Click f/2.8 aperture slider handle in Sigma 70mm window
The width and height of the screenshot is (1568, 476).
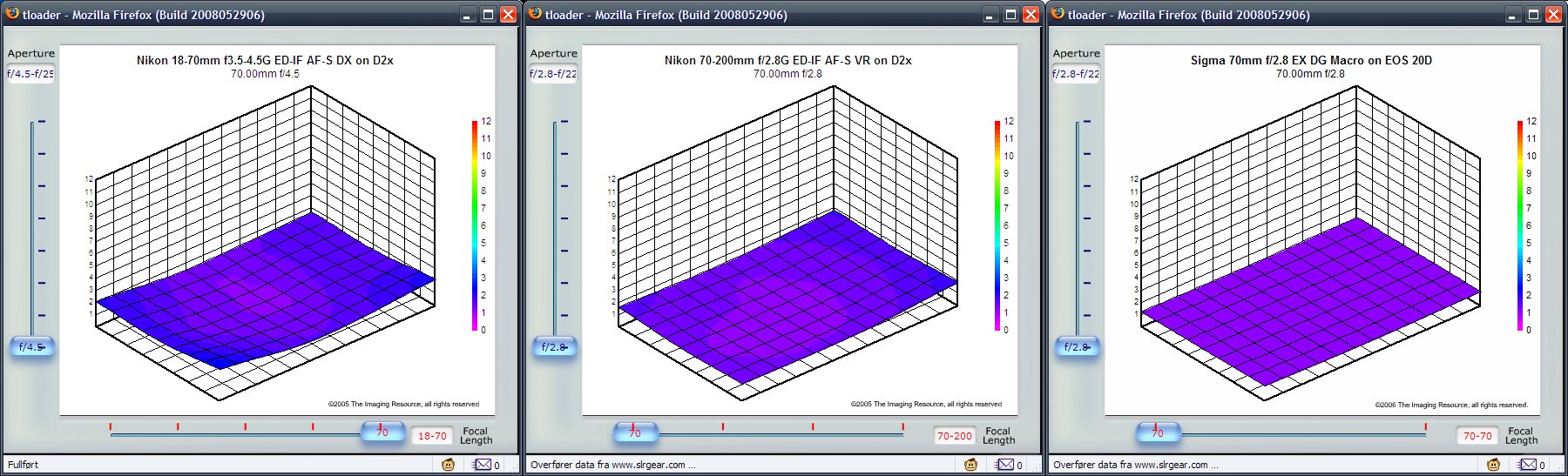pos(1077,346)
